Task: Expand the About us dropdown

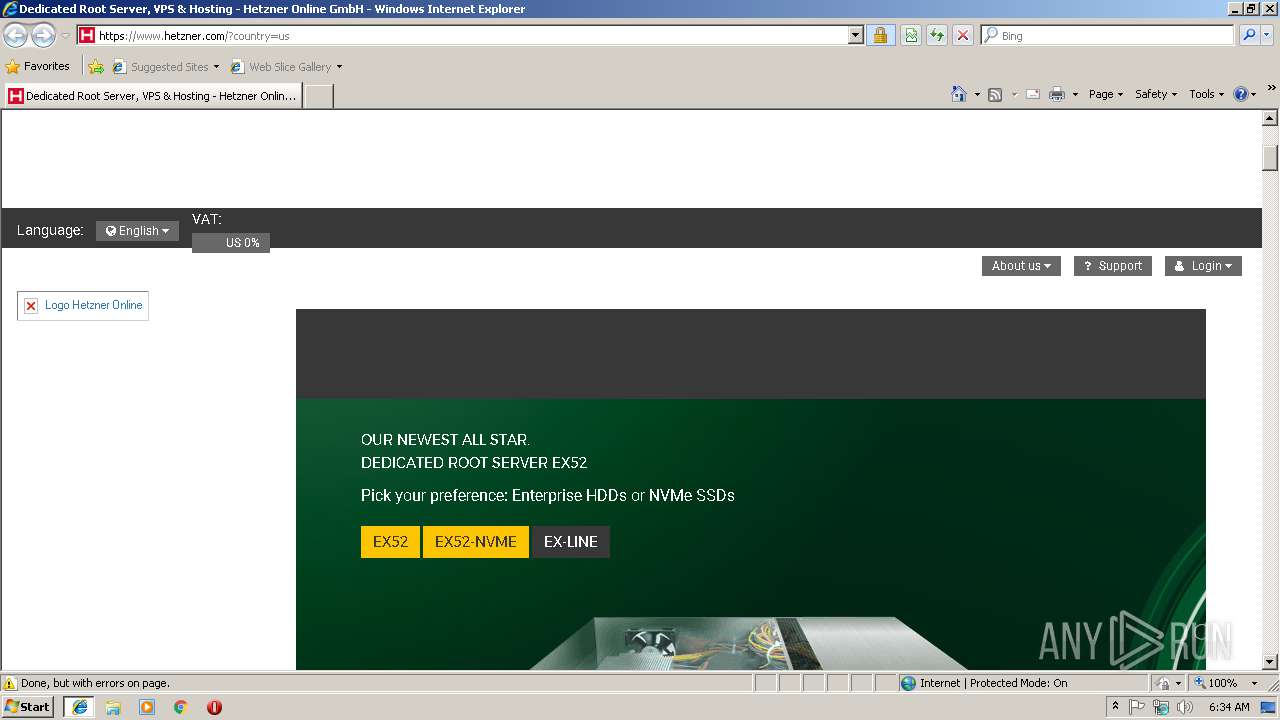Action: [x=1021, y=266]
